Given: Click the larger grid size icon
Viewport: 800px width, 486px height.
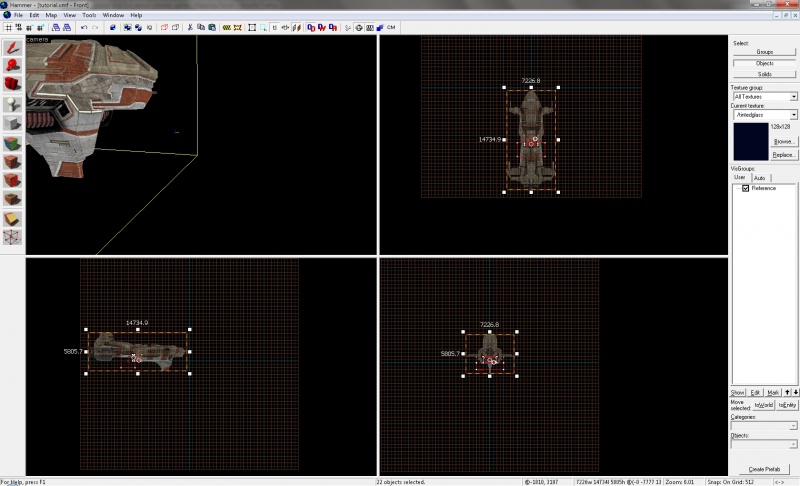Looking at the screenshot, I should 40,28.
